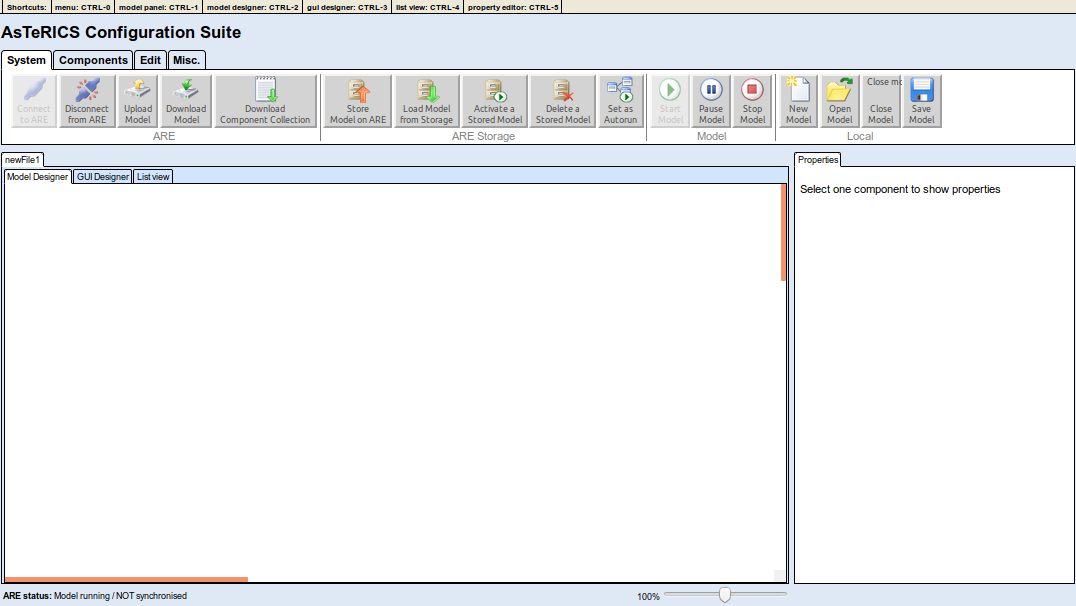The width and height of the screenshot is (1076, 606).
Task: Upload Model to the ARE
Action: click(138, 101)
